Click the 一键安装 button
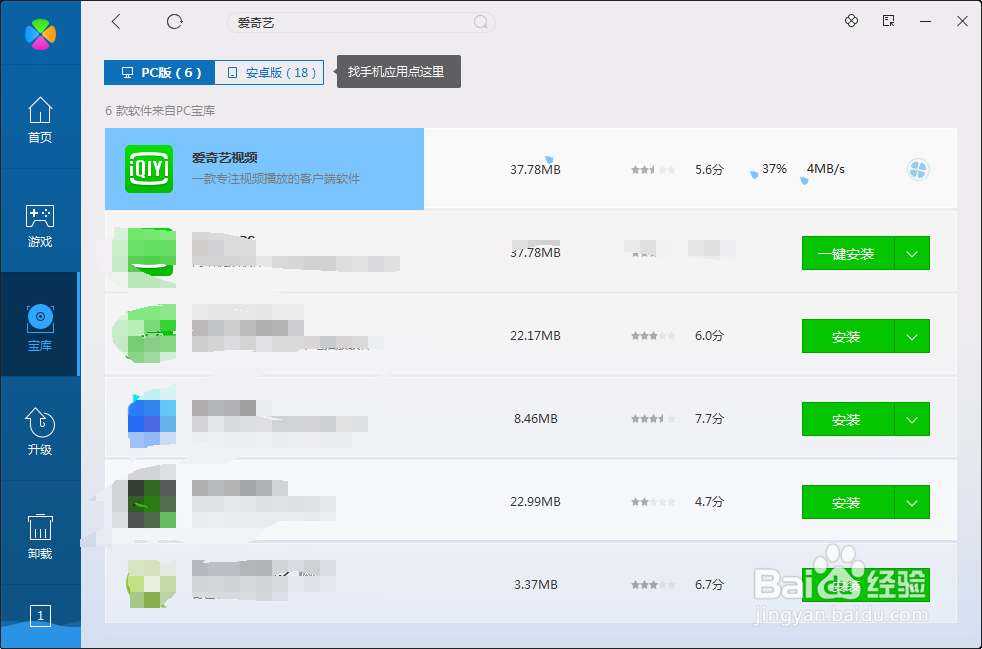 pyautogui.click(x=848, y=253)
